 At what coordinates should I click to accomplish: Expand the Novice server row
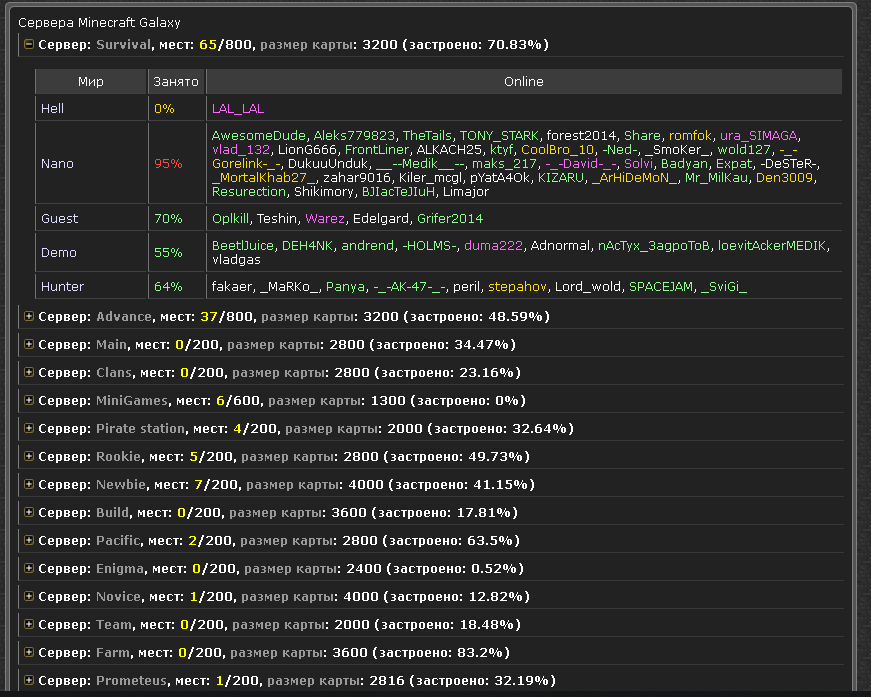coord(29,597)
